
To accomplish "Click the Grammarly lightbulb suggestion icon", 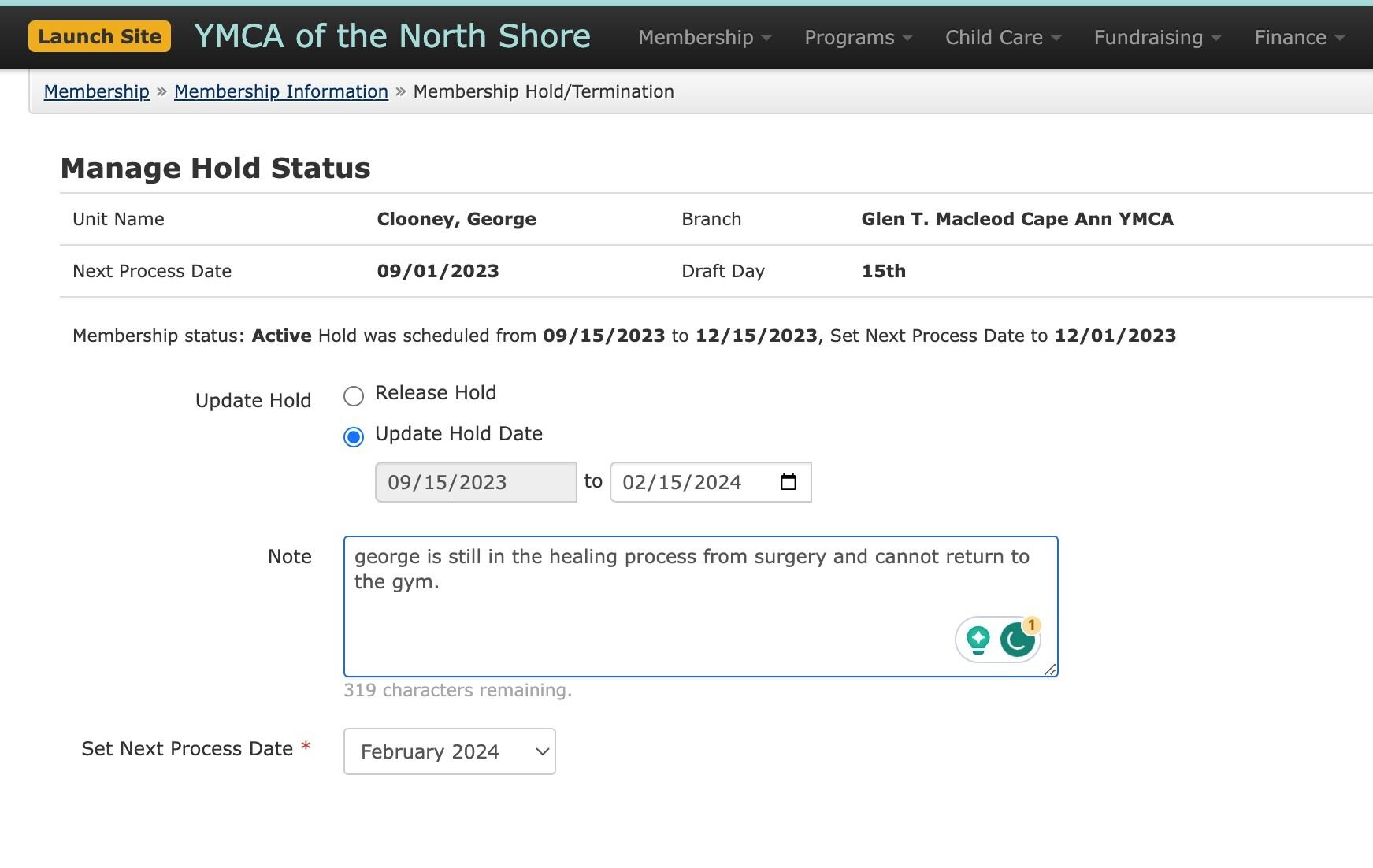I will [978, 640].
